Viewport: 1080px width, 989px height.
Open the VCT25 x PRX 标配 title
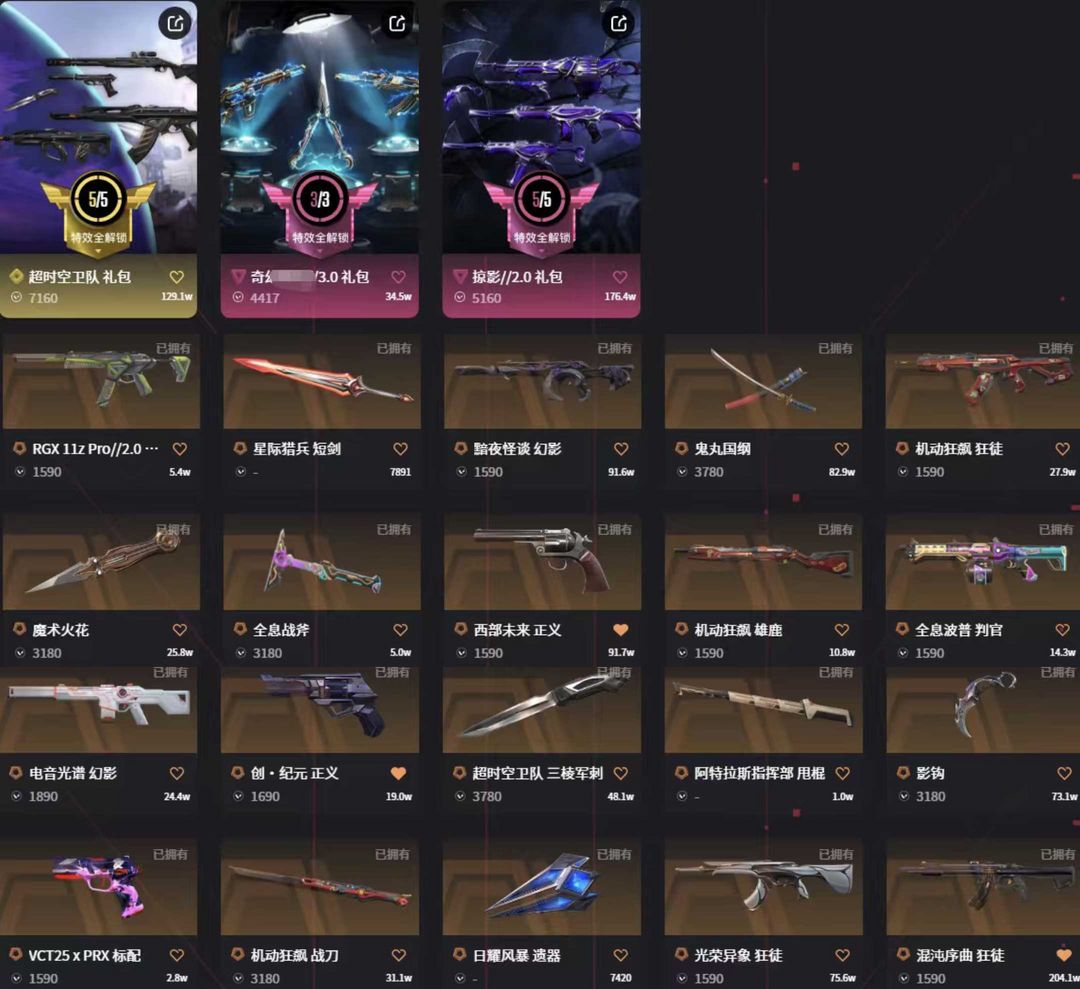(x=85, y=955)
